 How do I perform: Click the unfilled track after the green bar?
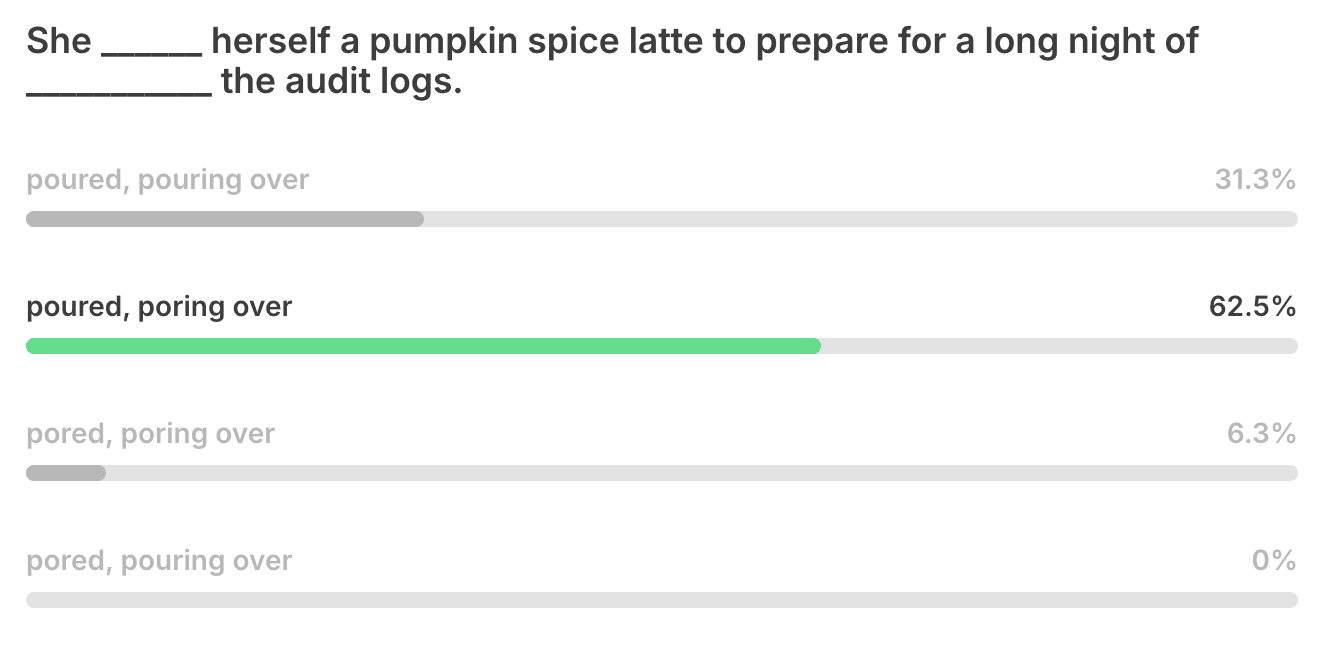(x=1058, y=346)
